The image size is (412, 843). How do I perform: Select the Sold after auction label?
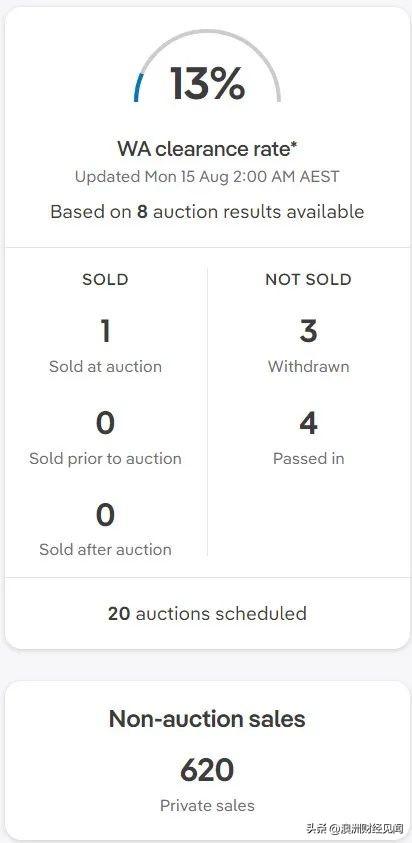[105, 549]
